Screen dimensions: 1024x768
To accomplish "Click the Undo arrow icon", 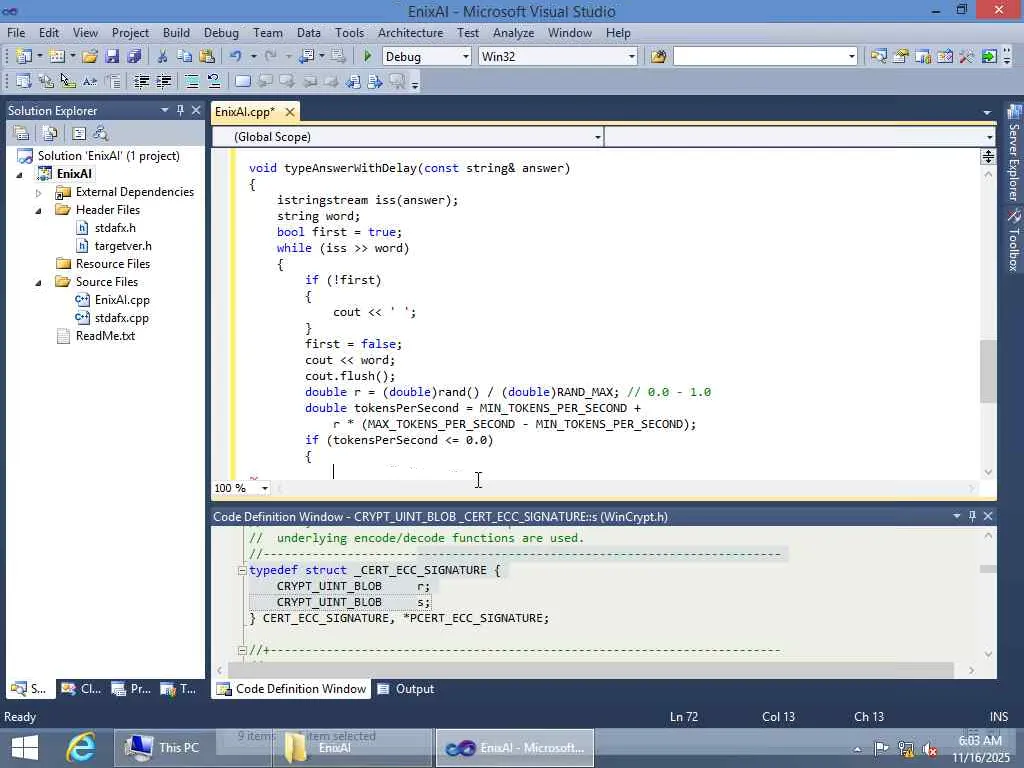I will point(236,57).
